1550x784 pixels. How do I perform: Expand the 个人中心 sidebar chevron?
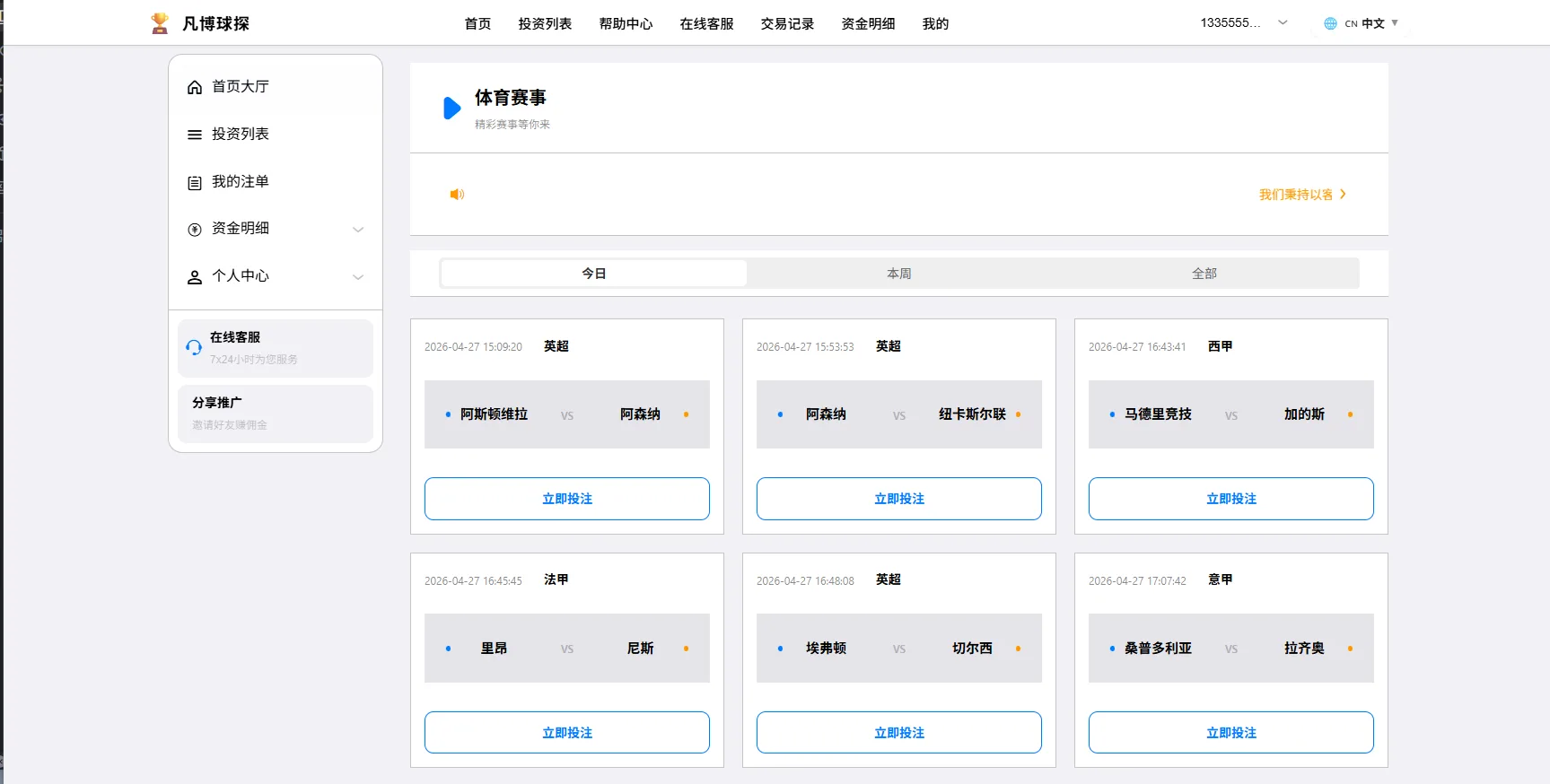click(x=358, y=277)
